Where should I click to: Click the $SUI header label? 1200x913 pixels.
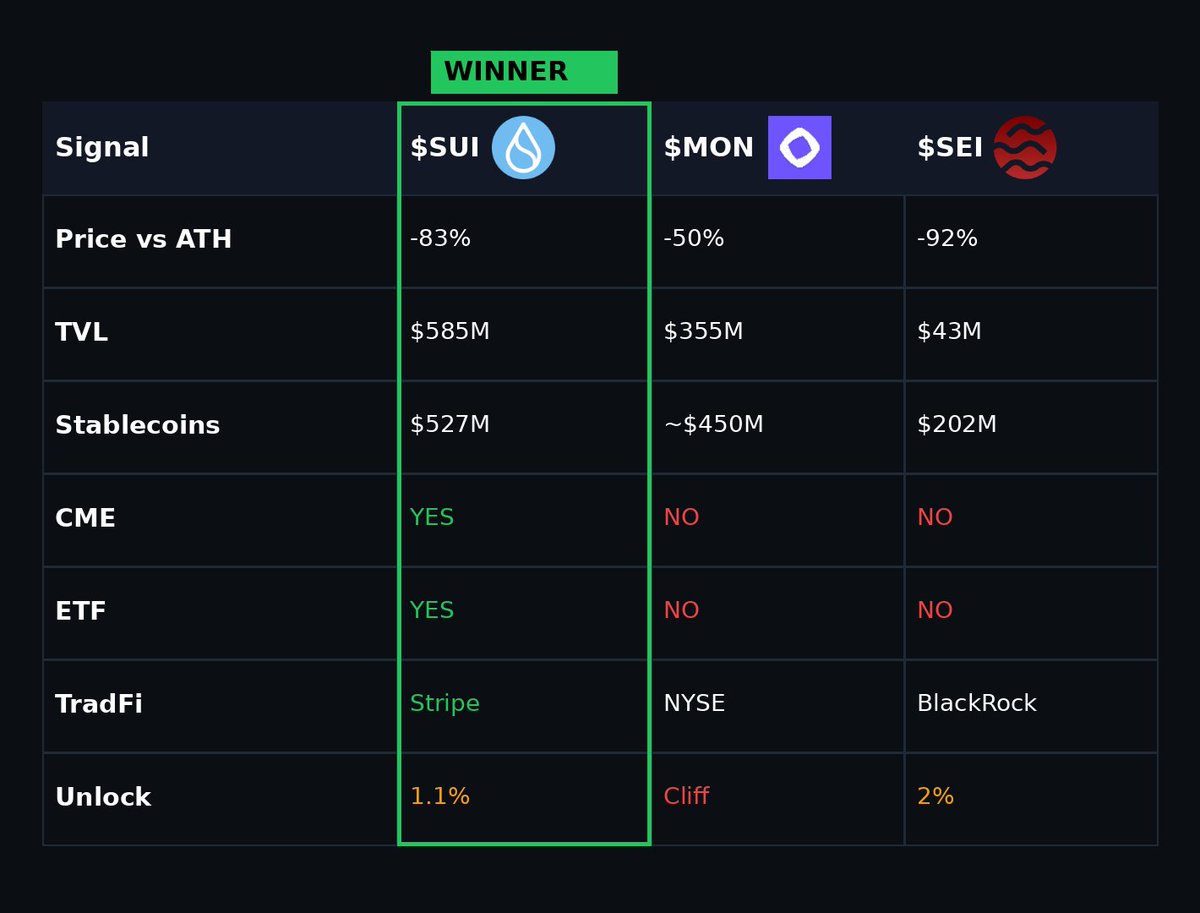pyautogui.click(x=444, y=148)
